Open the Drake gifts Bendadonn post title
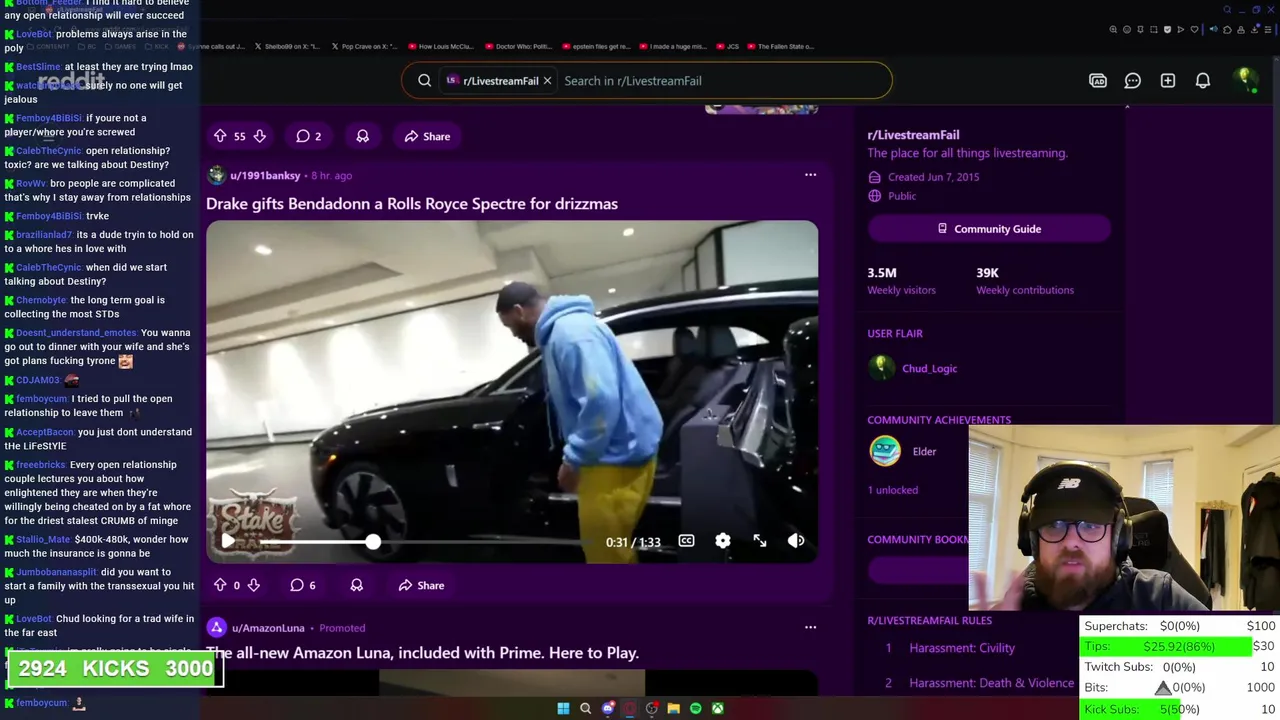1280x720 pixels. point(412,204)
